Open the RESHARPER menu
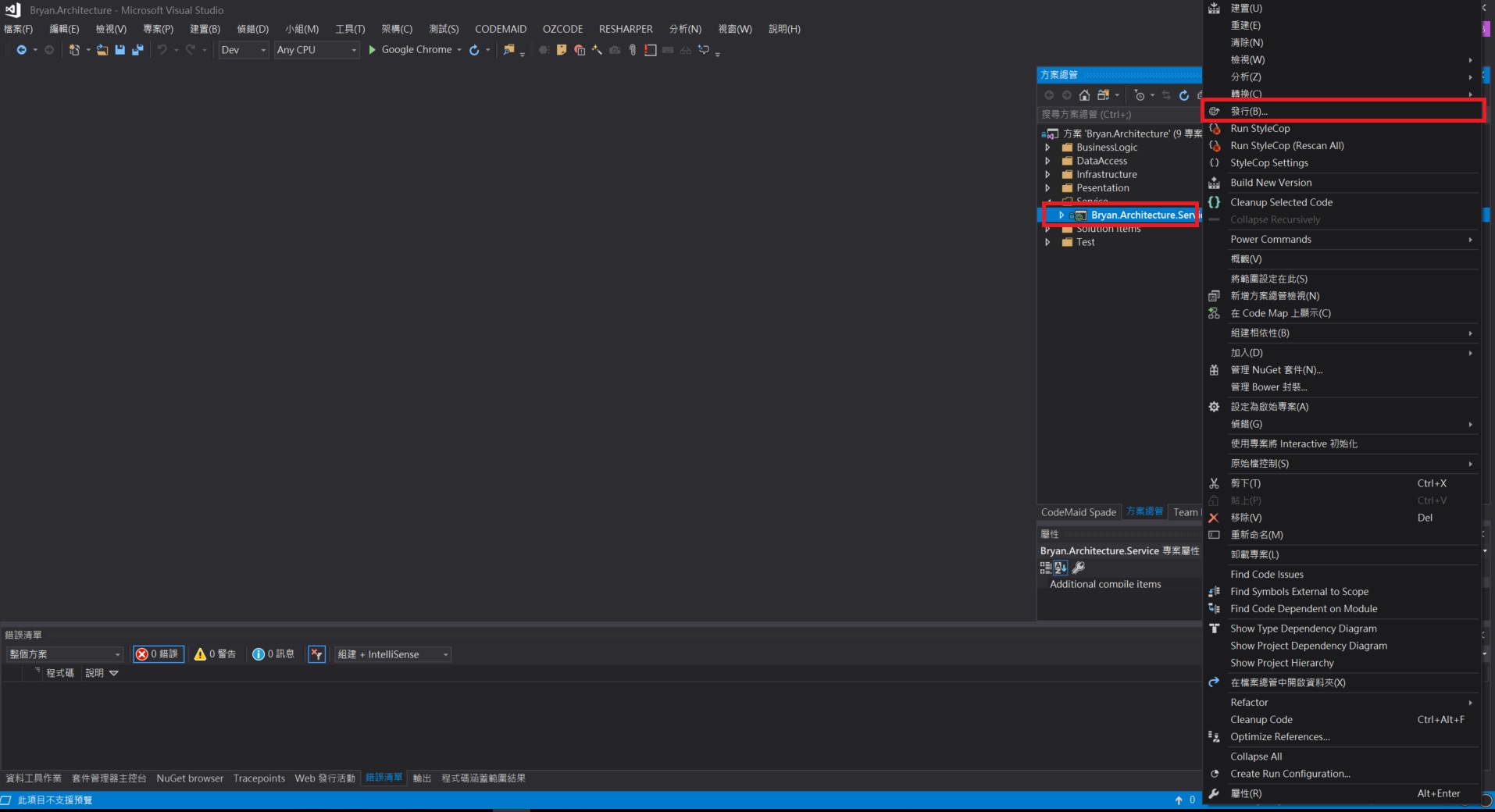 pos(626,29)
